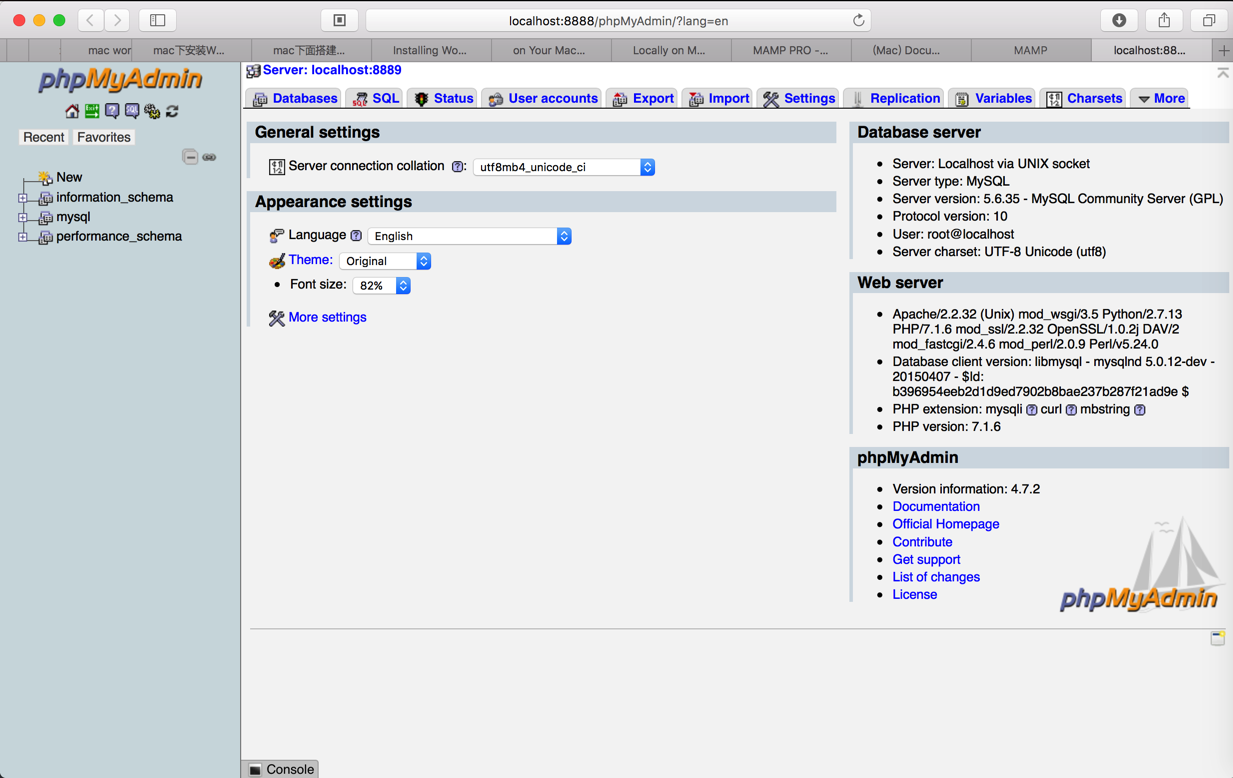Click Safari share icon in toolbar

point(1164,20)
